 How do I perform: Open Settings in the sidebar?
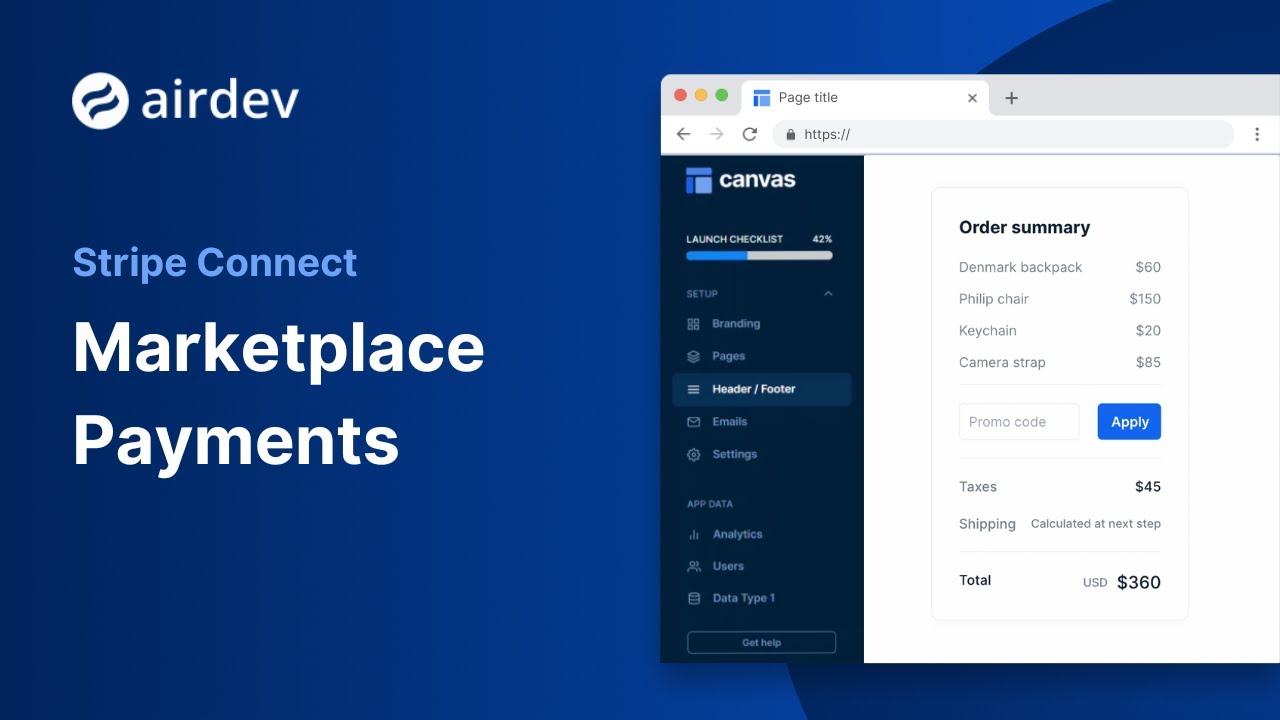click(762, 455)
